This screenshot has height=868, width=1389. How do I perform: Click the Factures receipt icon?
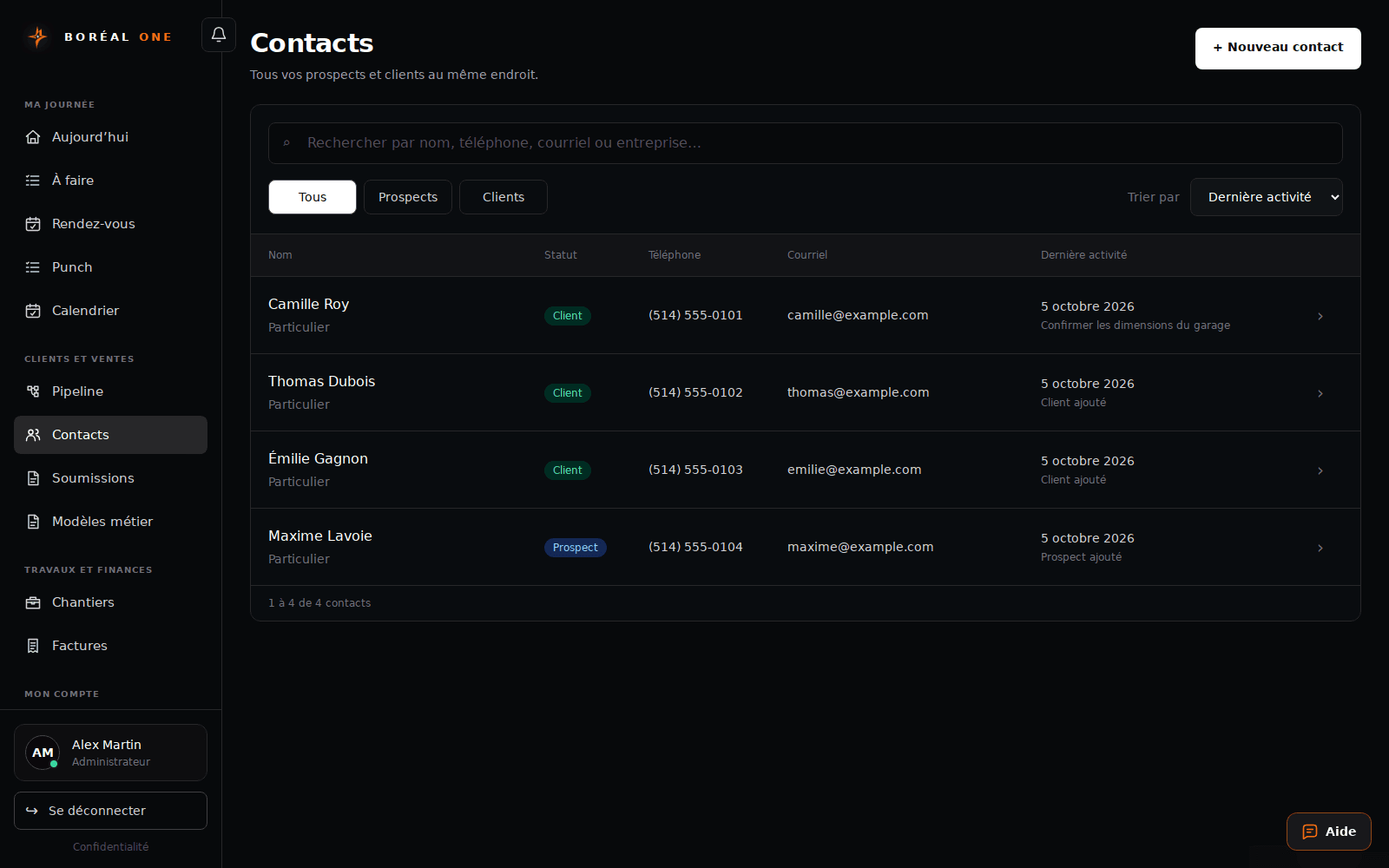[x=33, y=646]
